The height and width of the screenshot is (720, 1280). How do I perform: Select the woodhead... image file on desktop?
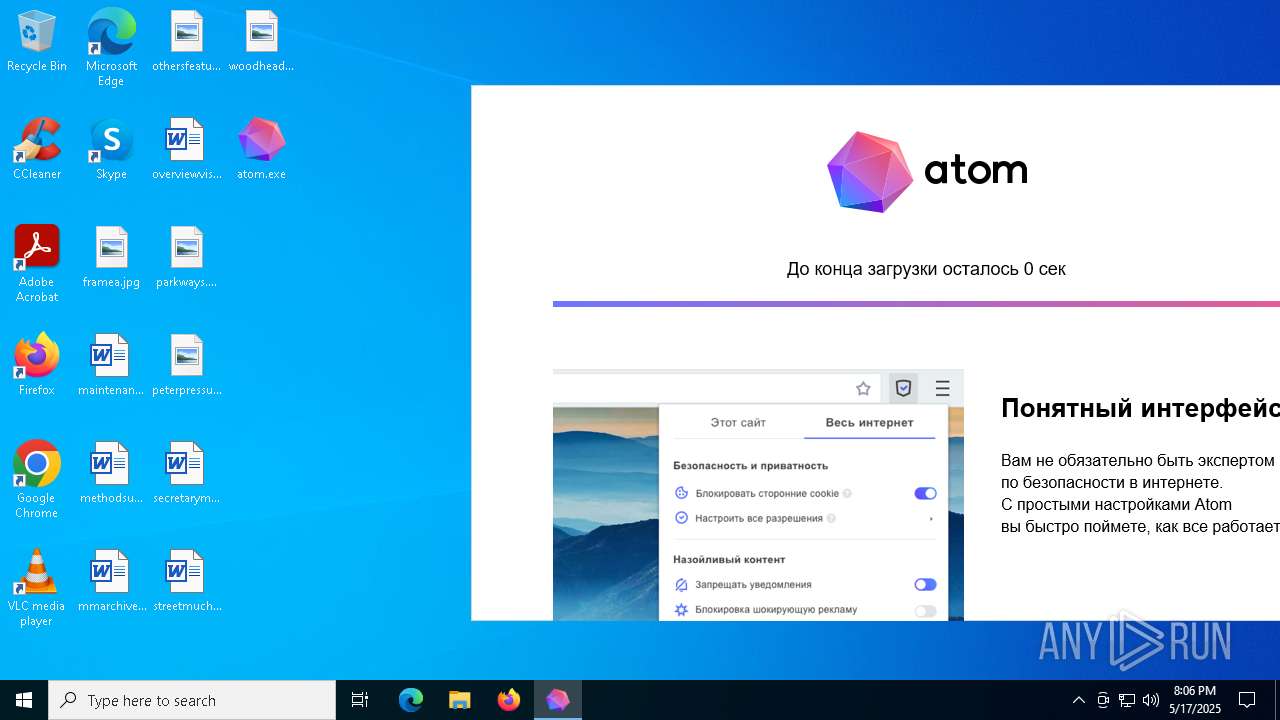(261, 42)
